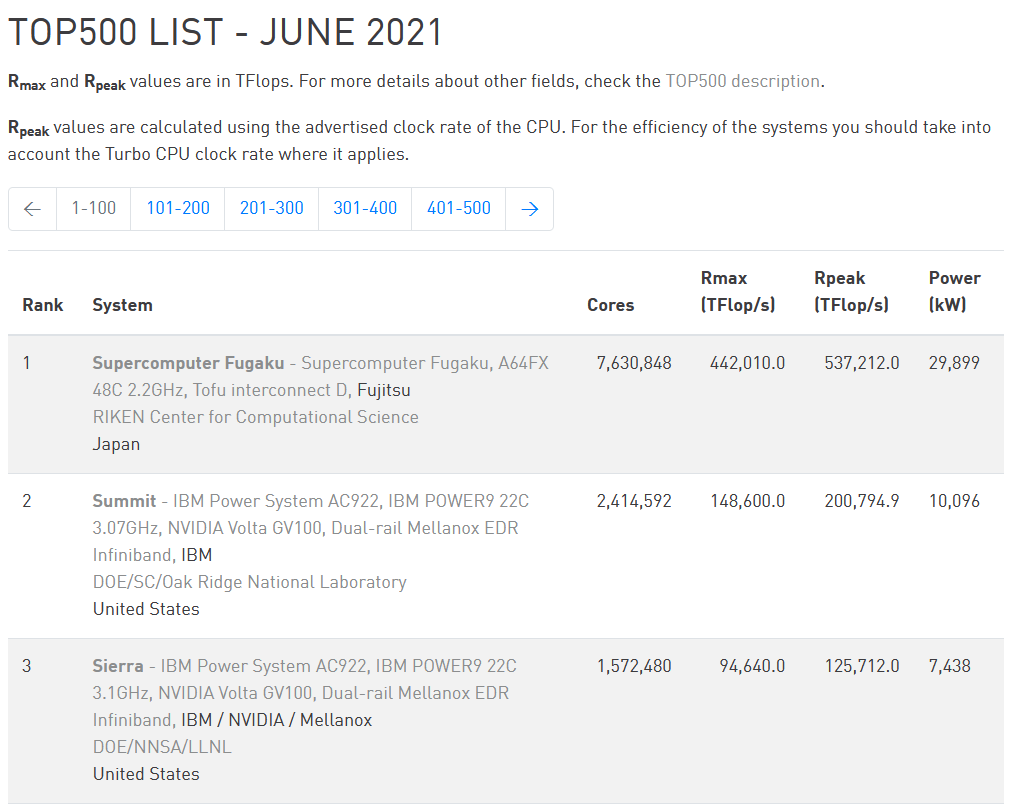The height and width of the screenshot is (808, 1012).
Task: Click the Power (kW) column header
Action: (955, 292)
